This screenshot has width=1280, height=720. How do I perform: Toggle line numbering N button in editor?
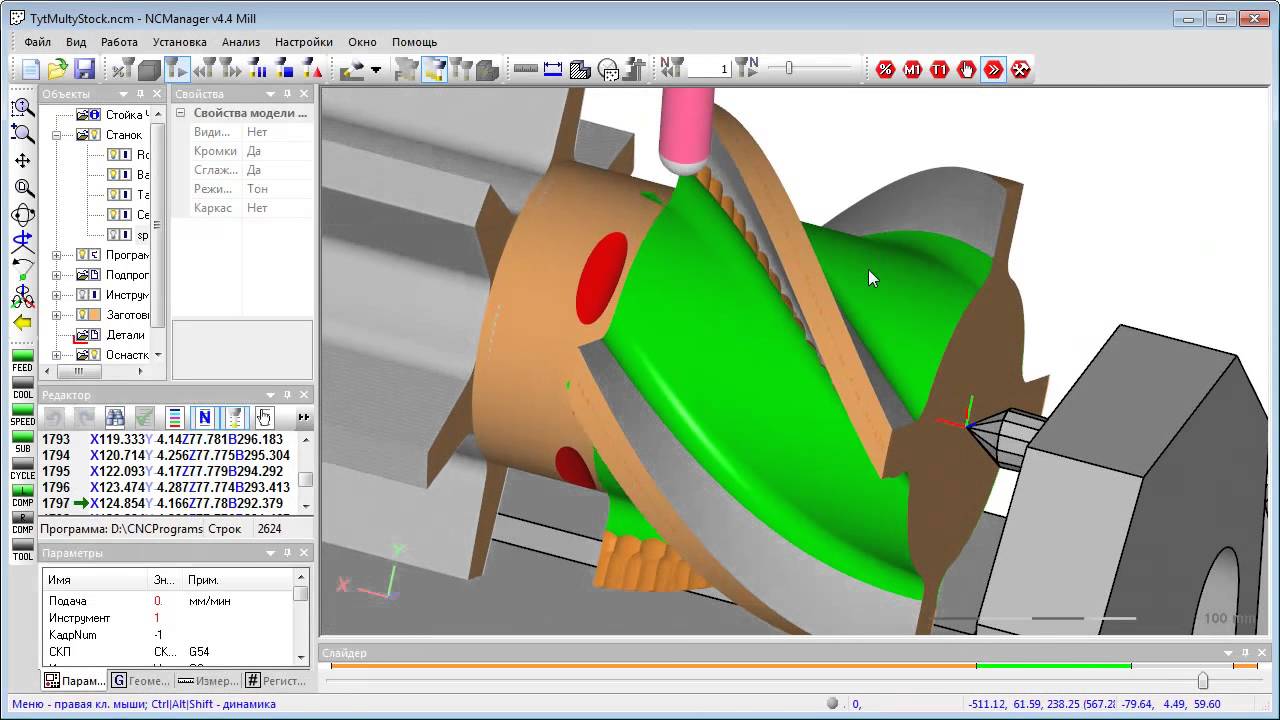204,417
